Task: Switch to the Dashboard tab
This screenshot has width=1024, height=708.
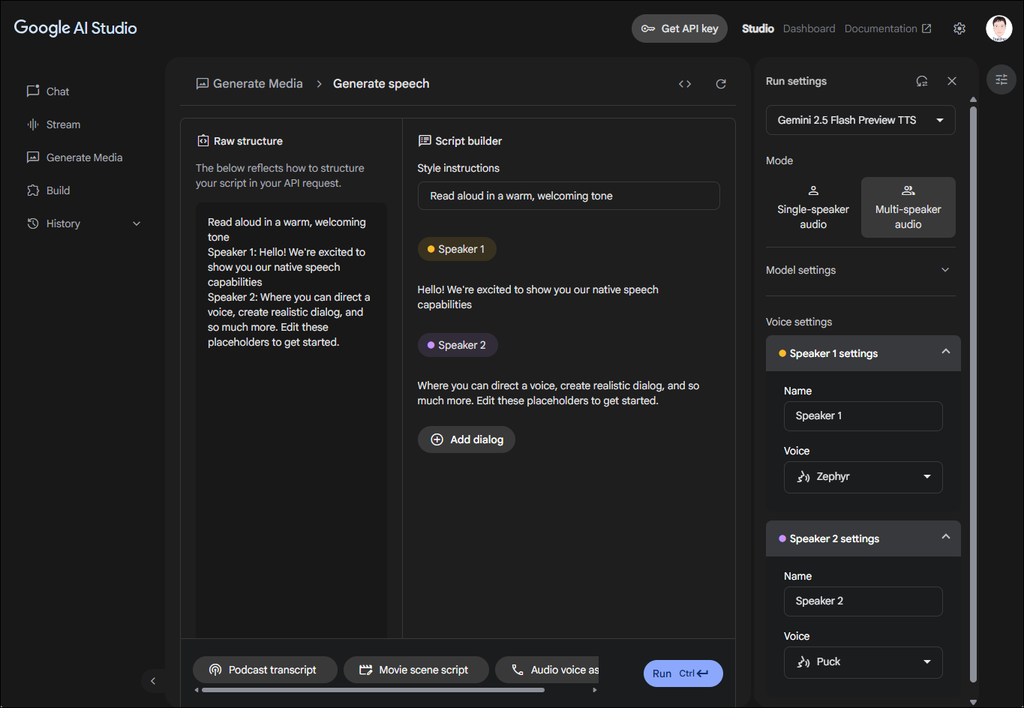Action: (808, 29)
